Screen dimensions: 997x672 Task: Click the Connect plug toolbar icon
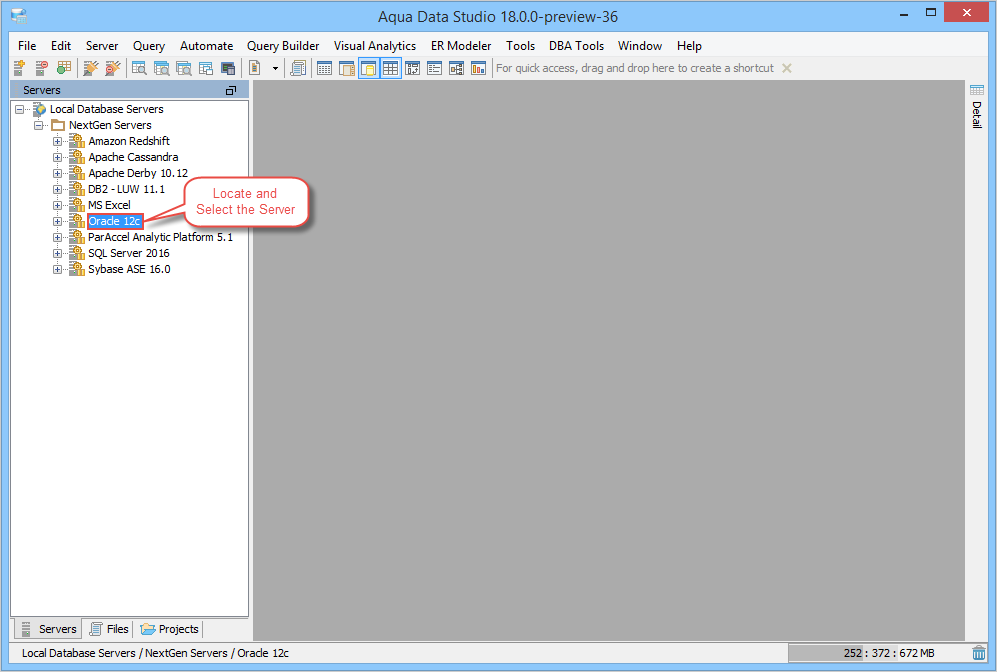click(x=91, y=68)
